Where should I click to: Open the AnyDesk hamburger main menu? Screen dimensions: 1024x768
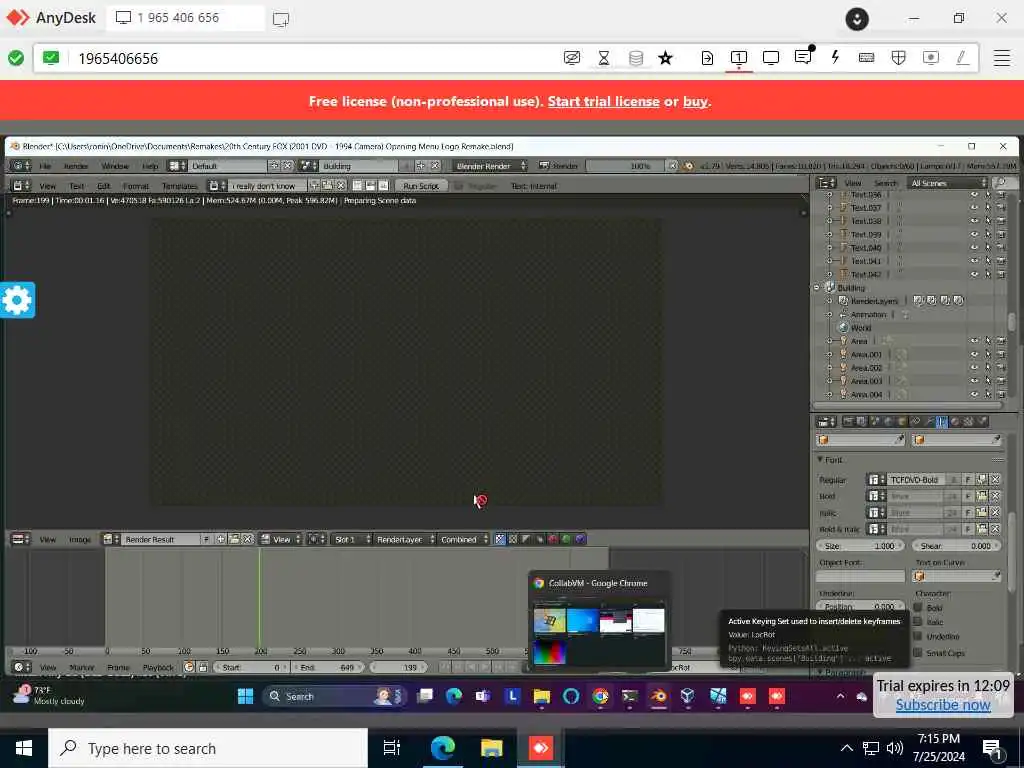tap(1002, 57)
